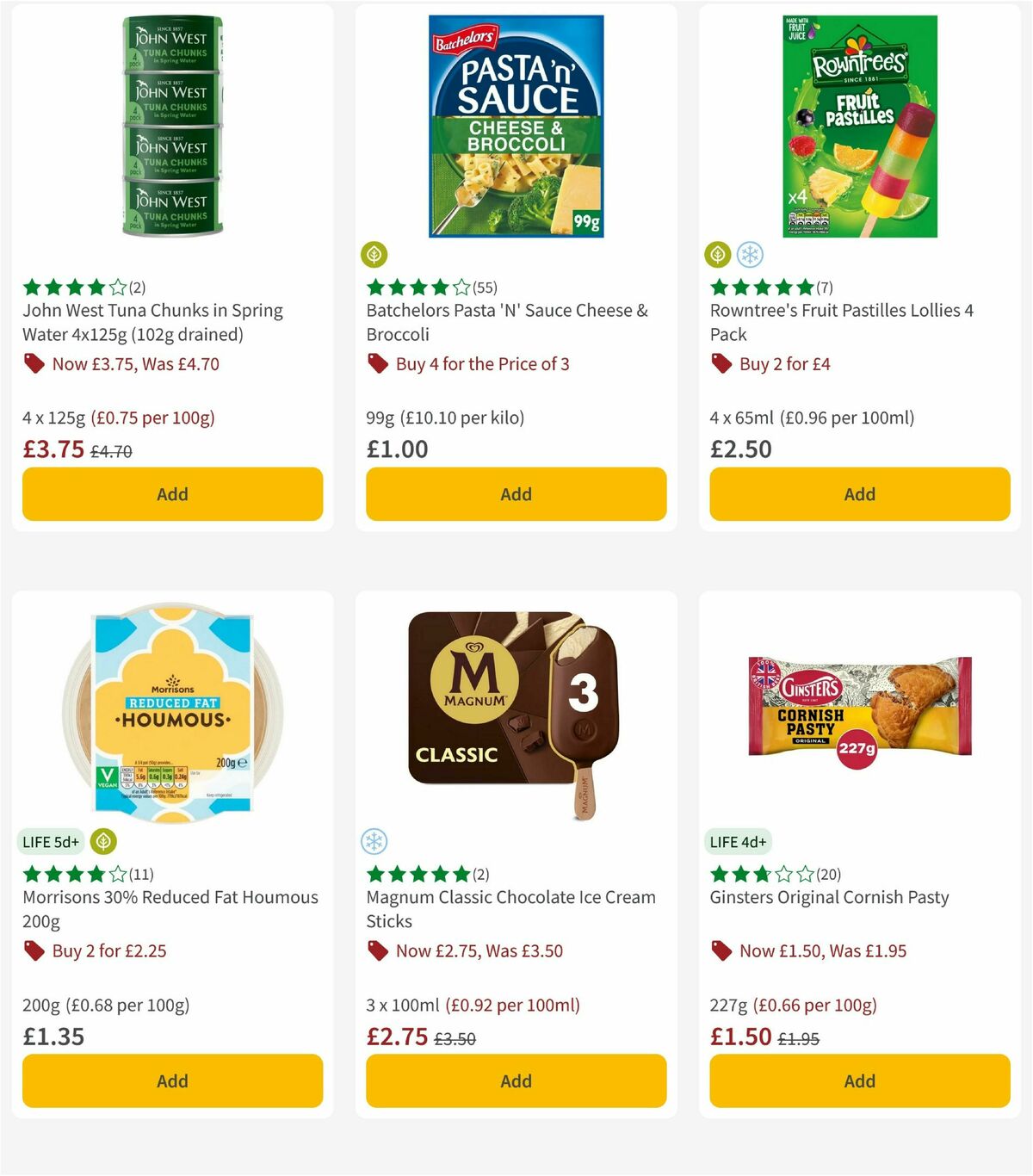Click the Rowntree's Fruit Pastilles product image
The width and height of the screenshot is (1033, 1176).
coord(859,127)
